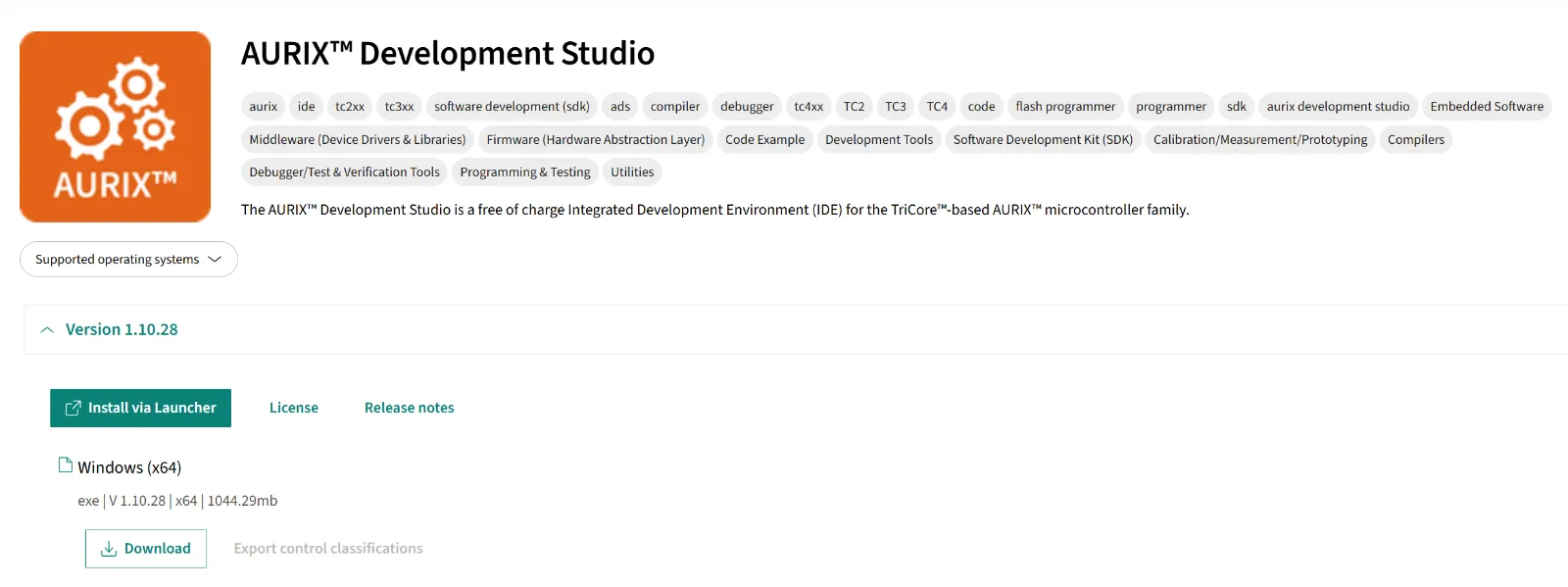Image resolution: width=1568 pixels, height=587 pixels.
Task: Select the 'TC3' tag chip
Action: [x=895, y=107]
